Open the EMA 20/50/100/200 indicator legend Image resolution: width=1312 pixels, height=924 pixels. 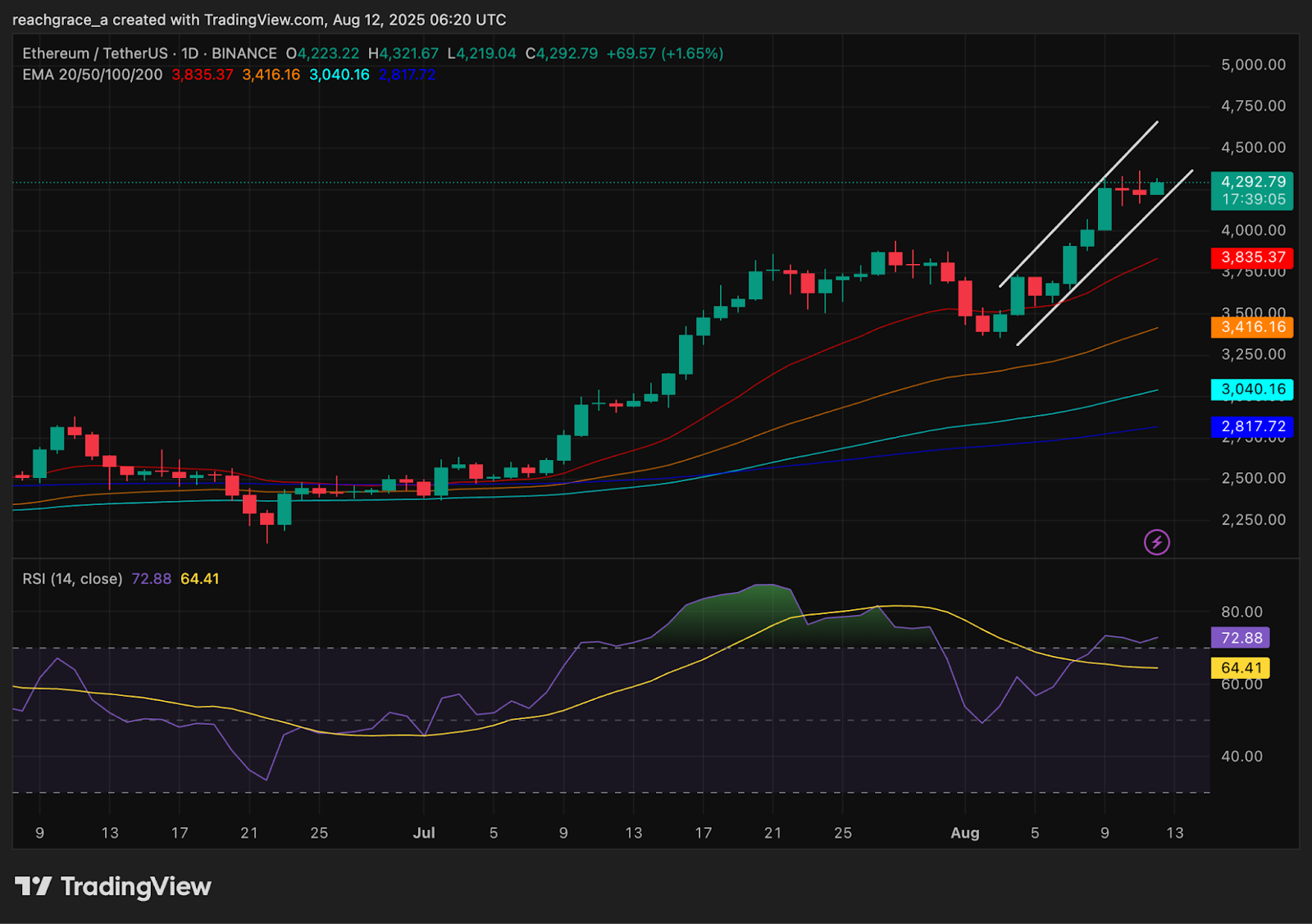pyautogui.click(x=93, y=75)
